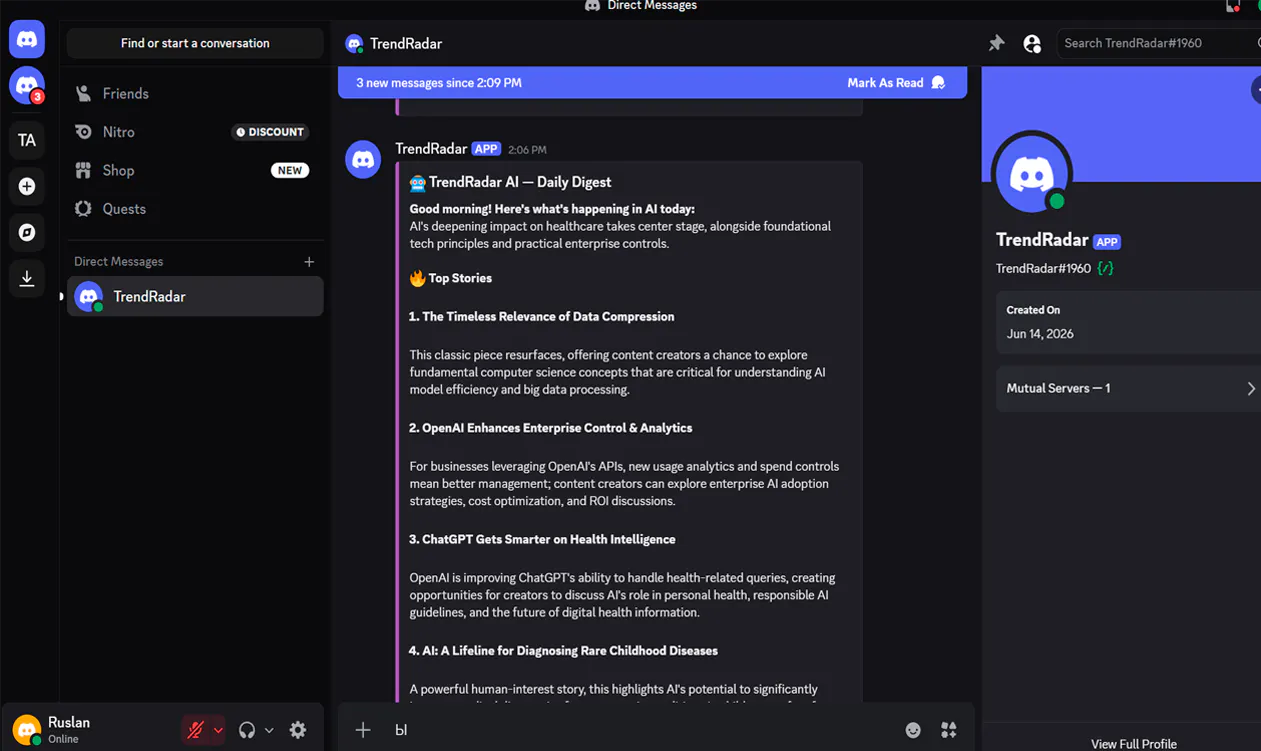Image resolution: width=1261 pixels, height=751 pixels.
Task: Open User Settings gear
Action: 298,730
